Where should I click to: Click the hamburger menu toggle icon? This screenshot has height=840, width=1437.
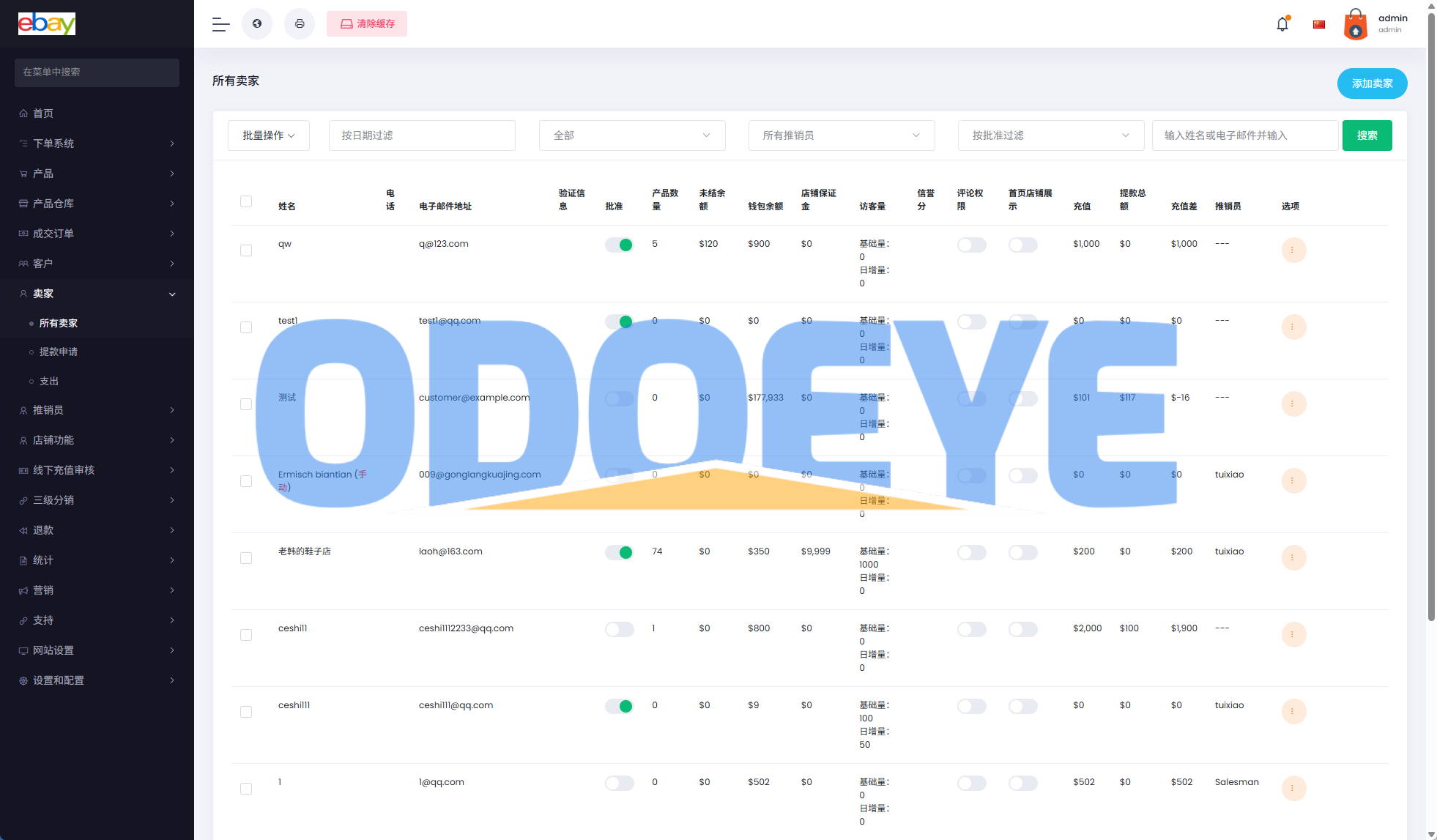pyautogui.click(x=220, y=24)
